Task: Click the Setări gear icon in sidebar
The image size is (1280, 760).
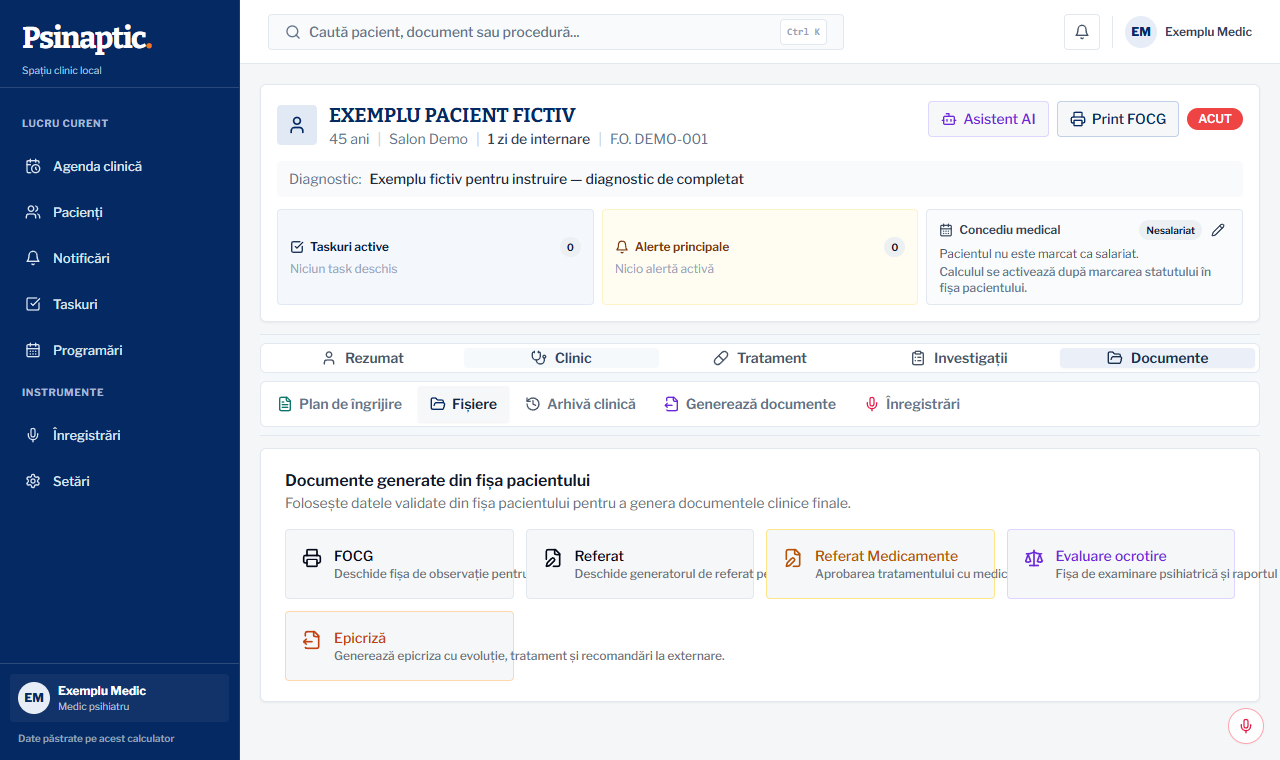Action: coord(33,481)
